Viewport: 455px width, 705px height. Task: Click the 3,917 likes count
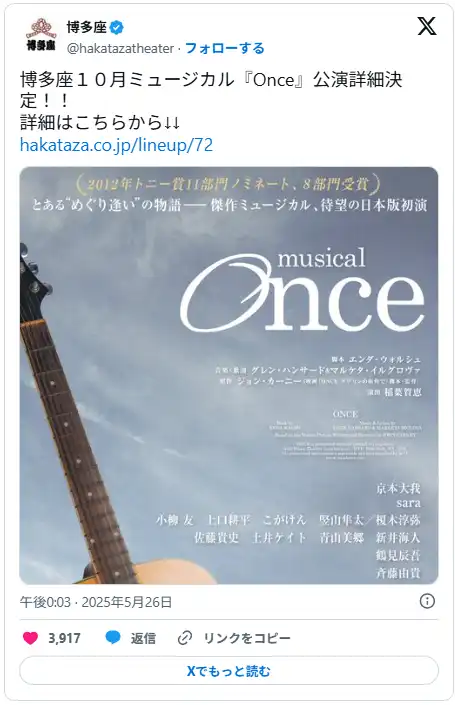[x=64, y=638]
